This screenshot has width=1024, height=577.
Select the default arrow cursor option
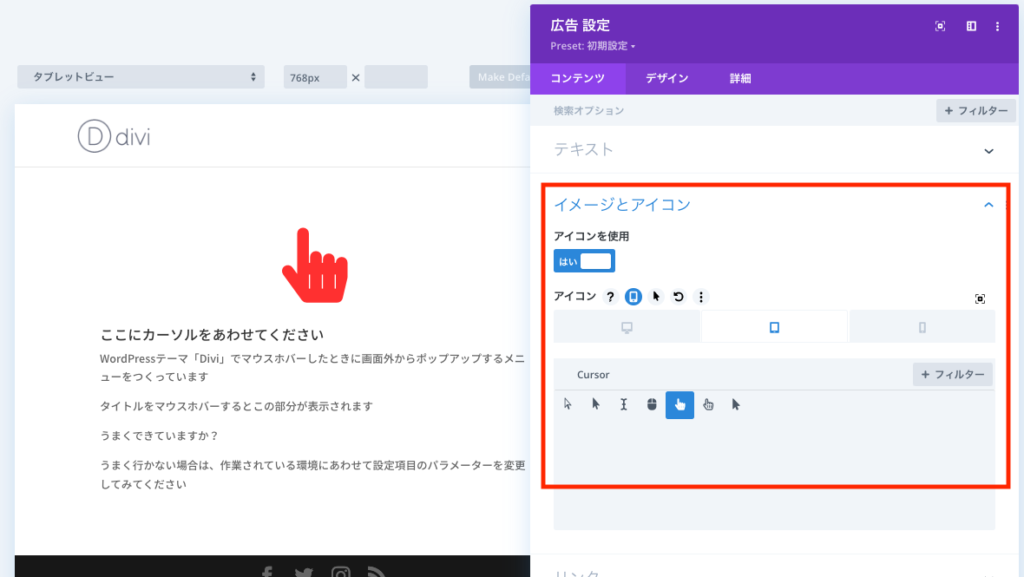click(x=567, y=405)
